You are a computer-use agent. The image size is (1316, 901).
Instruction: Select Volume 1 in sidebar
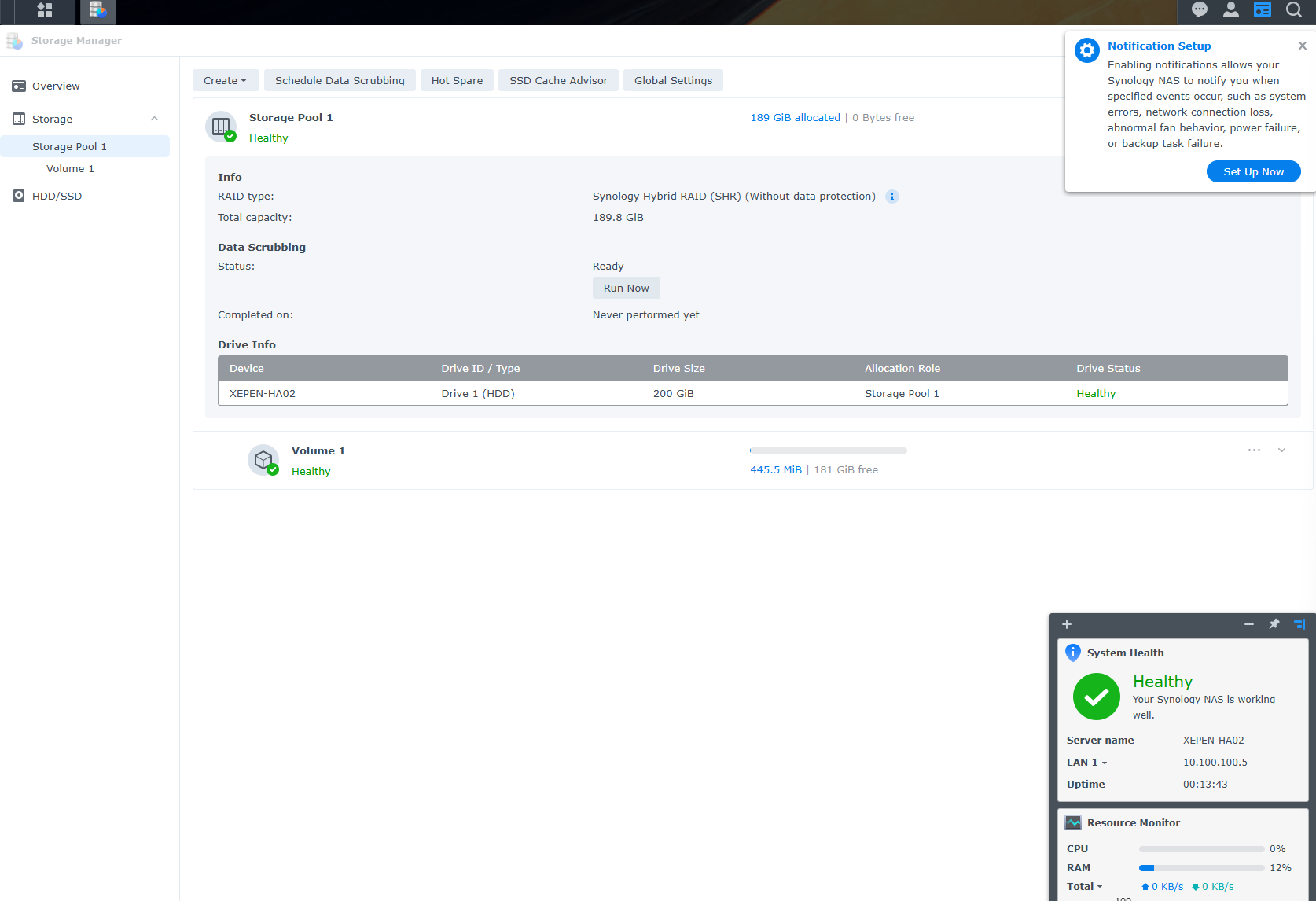(70, 169)
